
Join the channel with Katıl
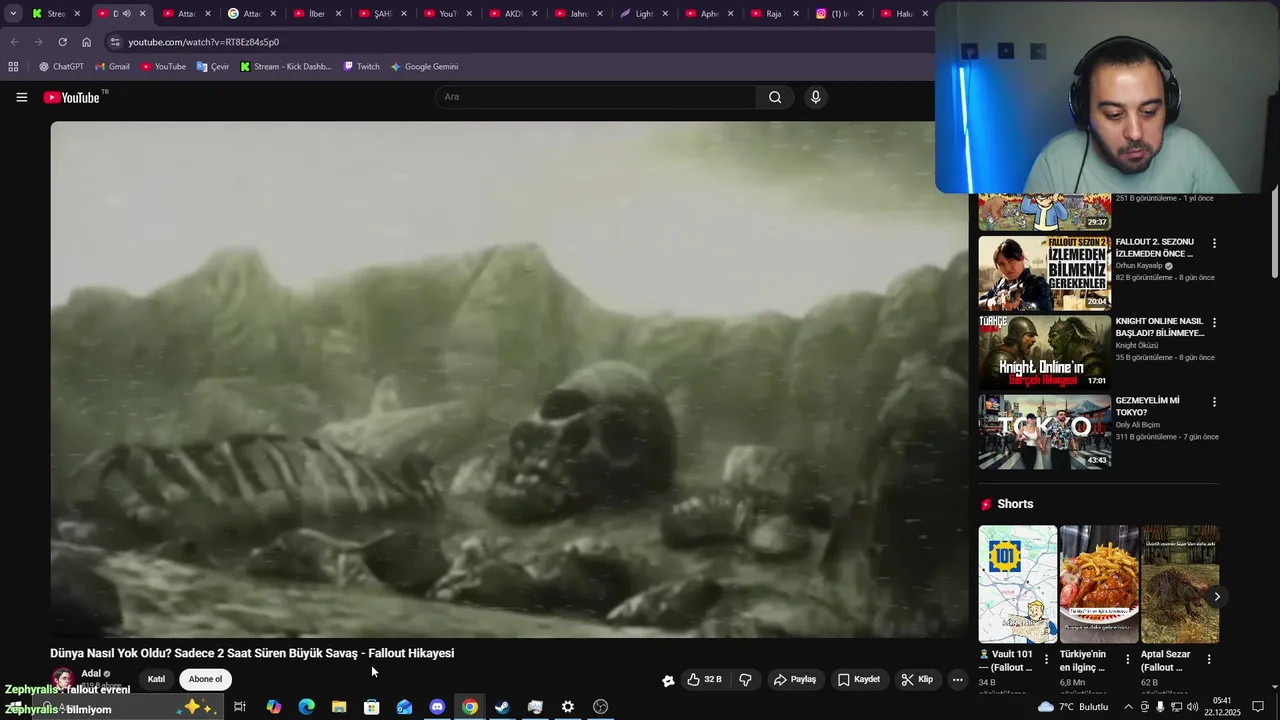click(157, 679)
